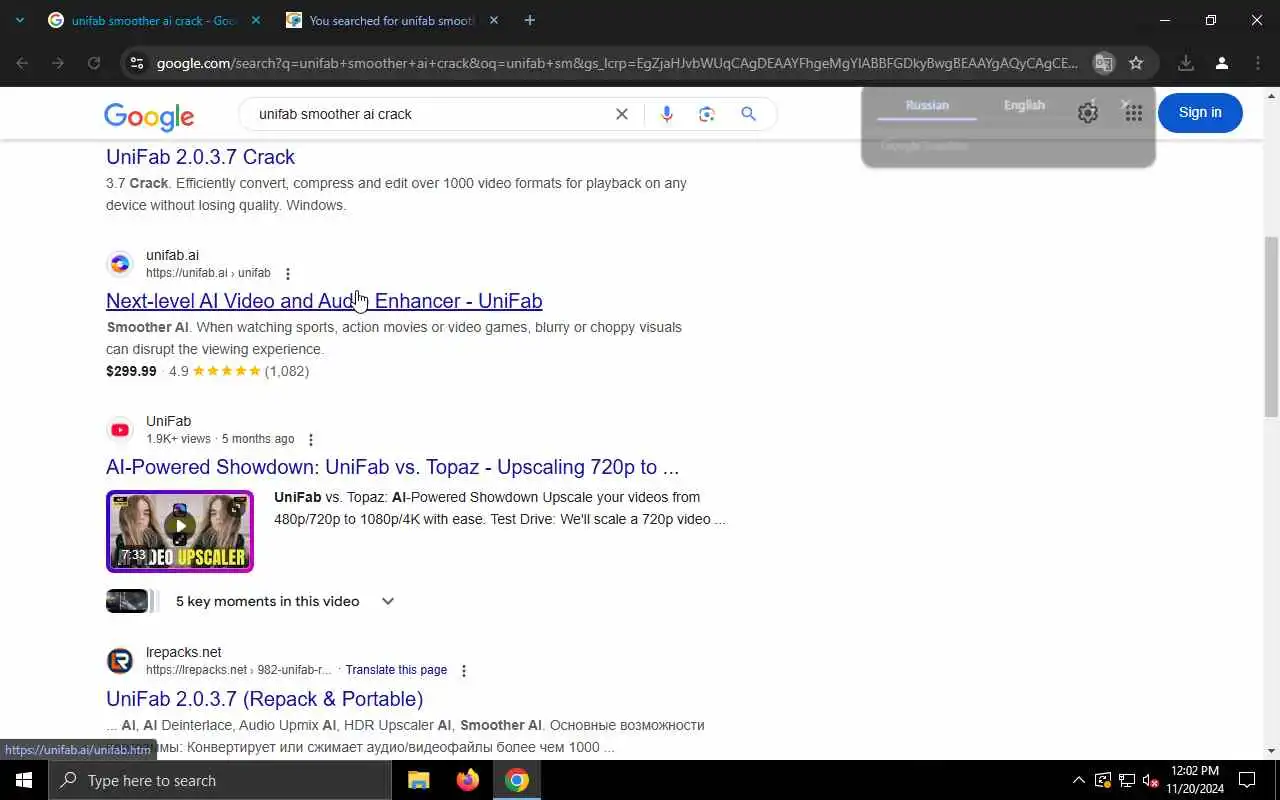
Task: Click the volume icon in system tray
Action: point(1150,780)
